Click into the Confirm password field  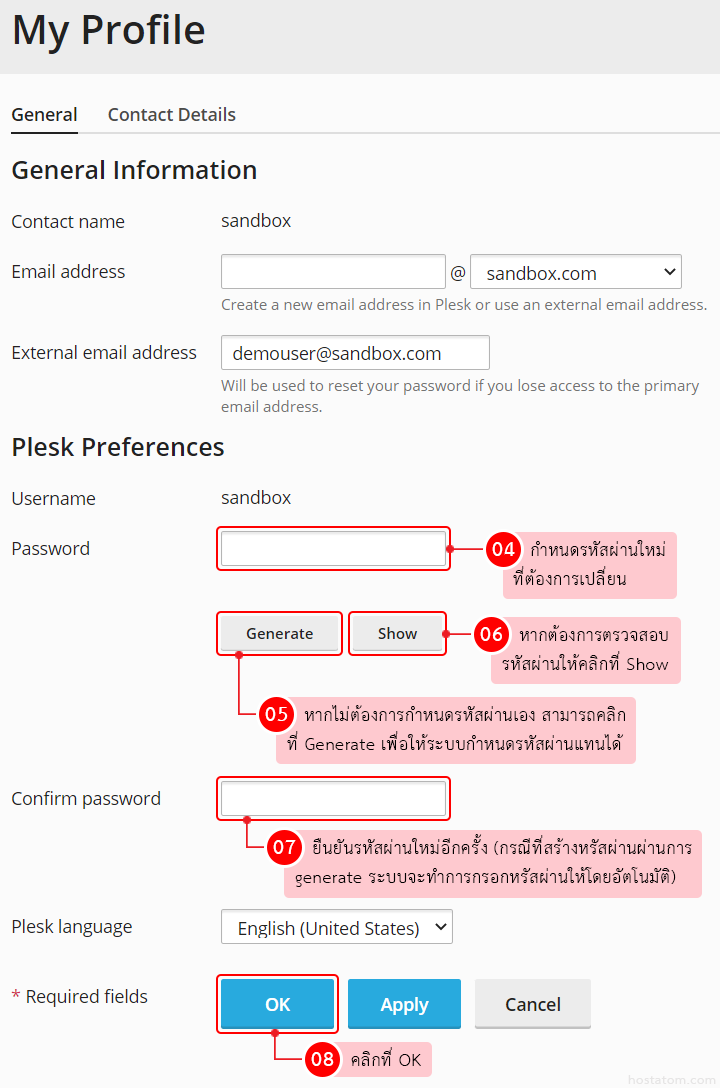pos(333,798)
